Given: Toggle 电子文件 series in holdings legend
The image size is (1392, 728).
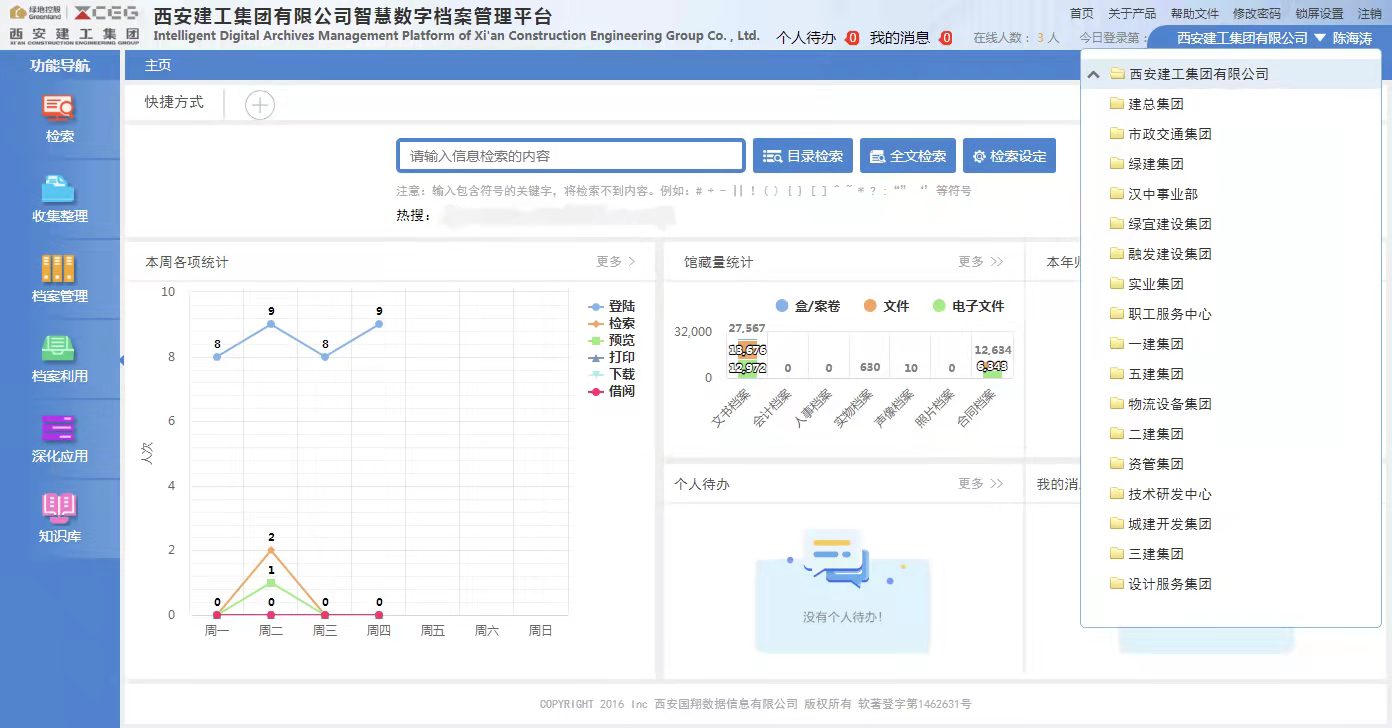Looking at the screenshot, I should [968, 306].
